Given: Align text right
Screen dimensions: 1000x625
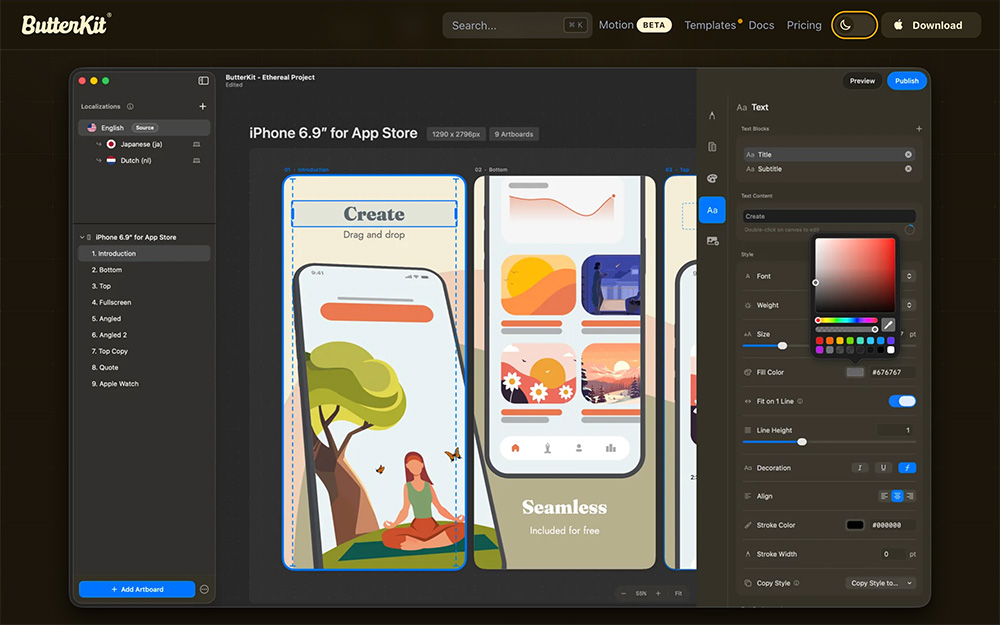Looking at the screenshot, I should (x=910, y=496).
